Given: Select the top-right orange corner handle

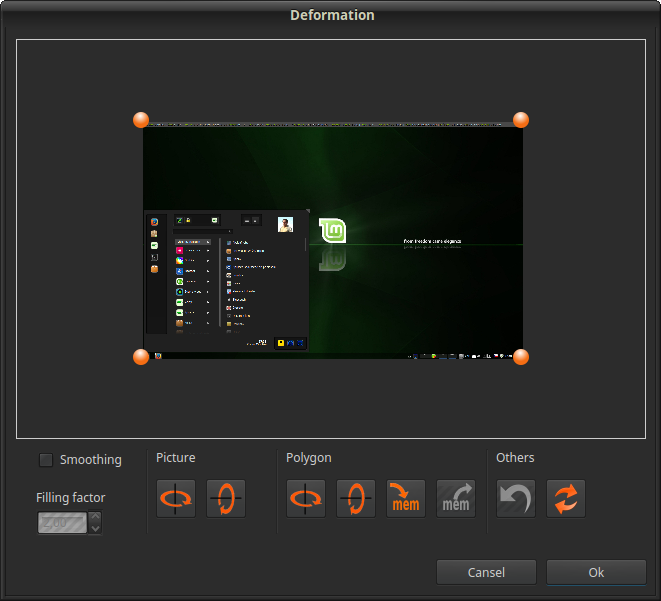Looking at the screenshot, I should coord(521,120).
